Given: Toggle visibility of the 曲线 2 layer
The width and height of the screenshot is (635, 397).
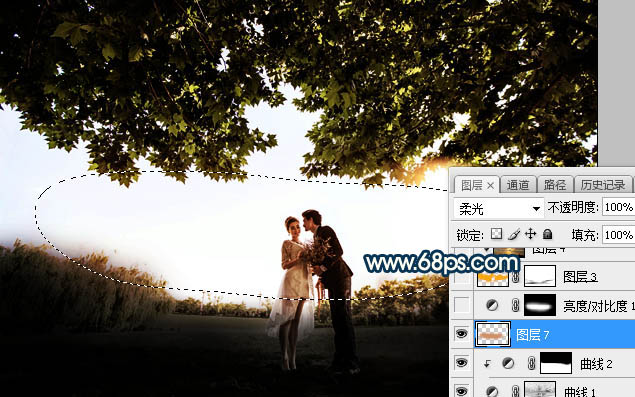Looking at the screenshot, I should point(462,363).
